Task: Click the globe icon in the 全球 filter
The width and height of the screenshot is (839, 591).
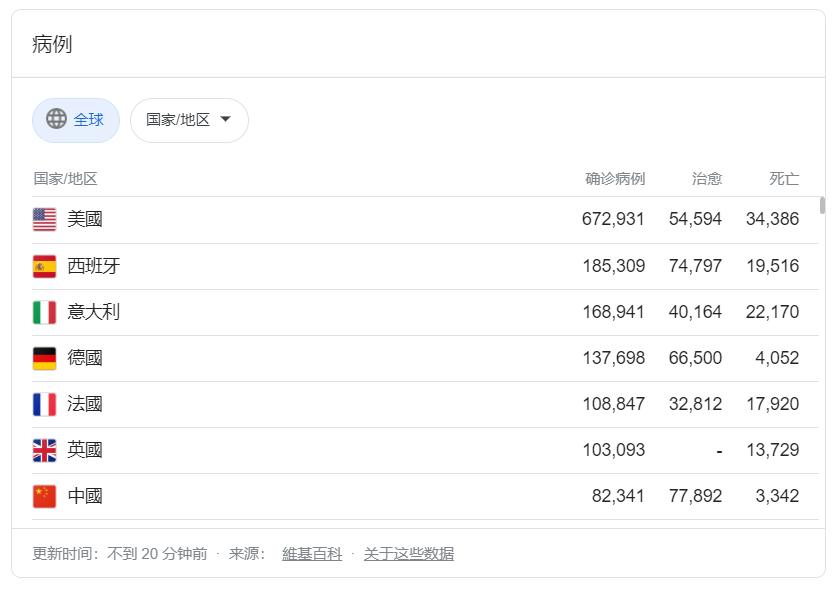Action: 56,119
